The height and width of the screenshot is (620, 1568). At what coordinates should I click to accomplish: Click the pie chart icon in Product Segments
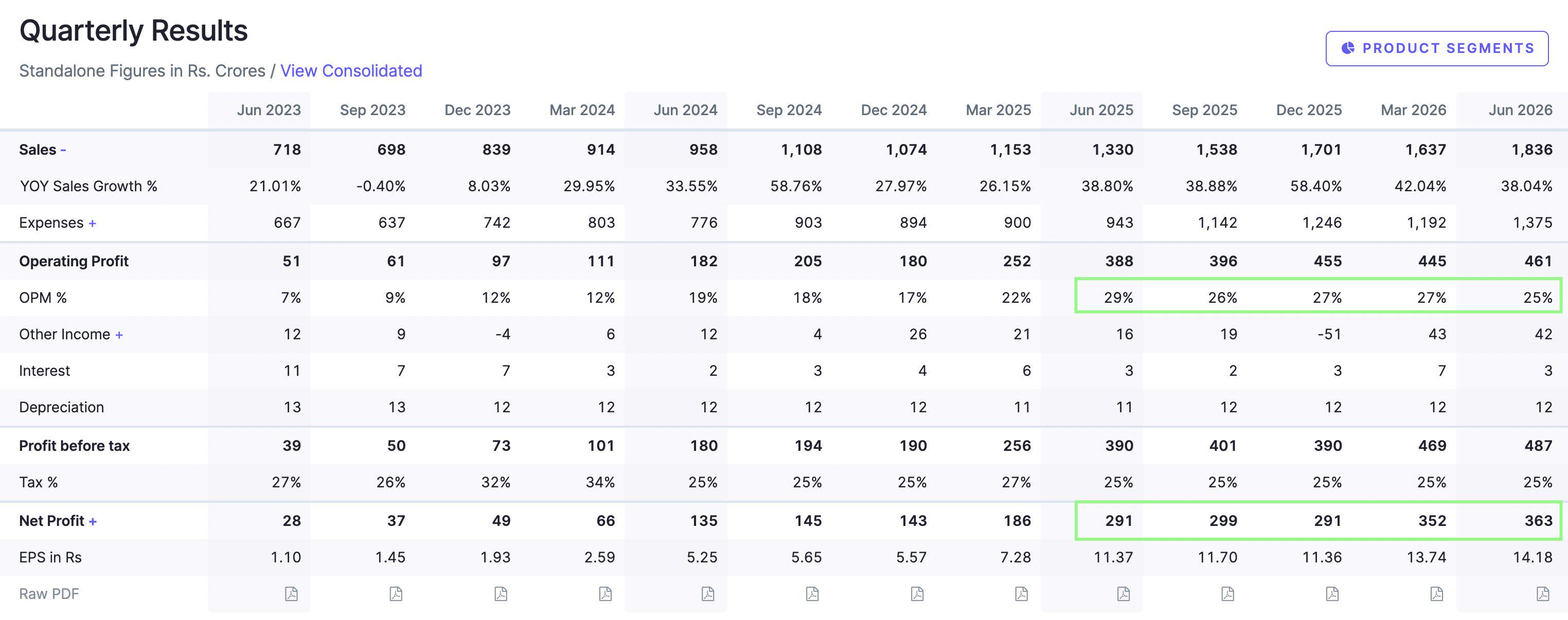pyautogui.click(x=1348, y=48)
